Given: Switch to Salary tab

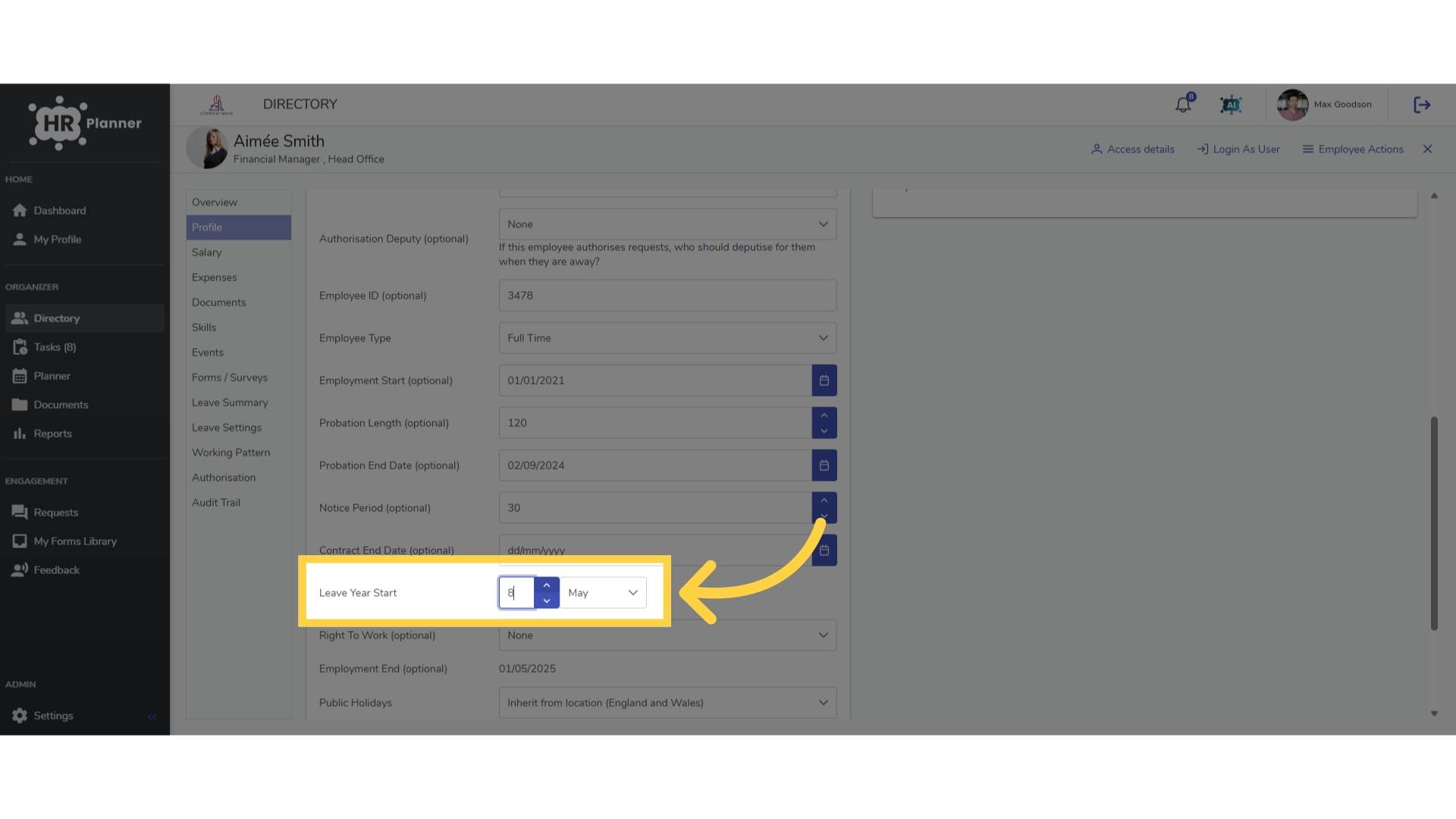Looking at the screenshot, I should 238,253.
